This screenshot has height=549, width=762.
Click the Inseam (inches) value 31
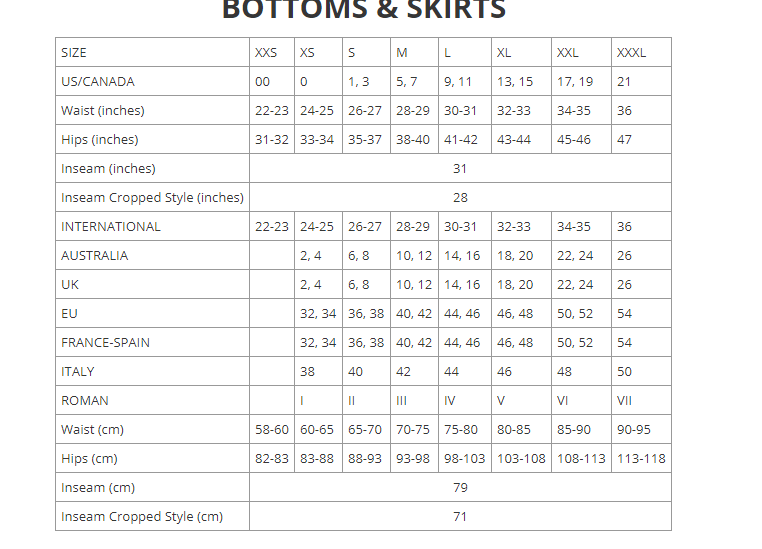(x=460, y=168)
